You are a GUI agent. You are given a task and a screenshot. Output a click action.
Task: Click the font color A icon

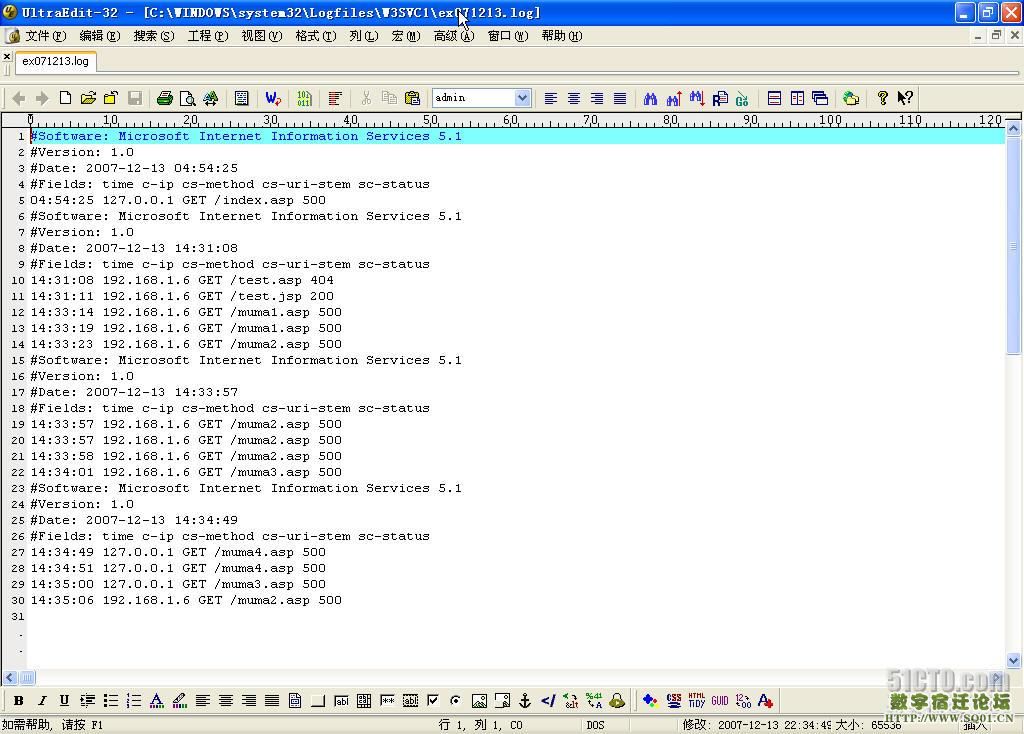point(157,701)
